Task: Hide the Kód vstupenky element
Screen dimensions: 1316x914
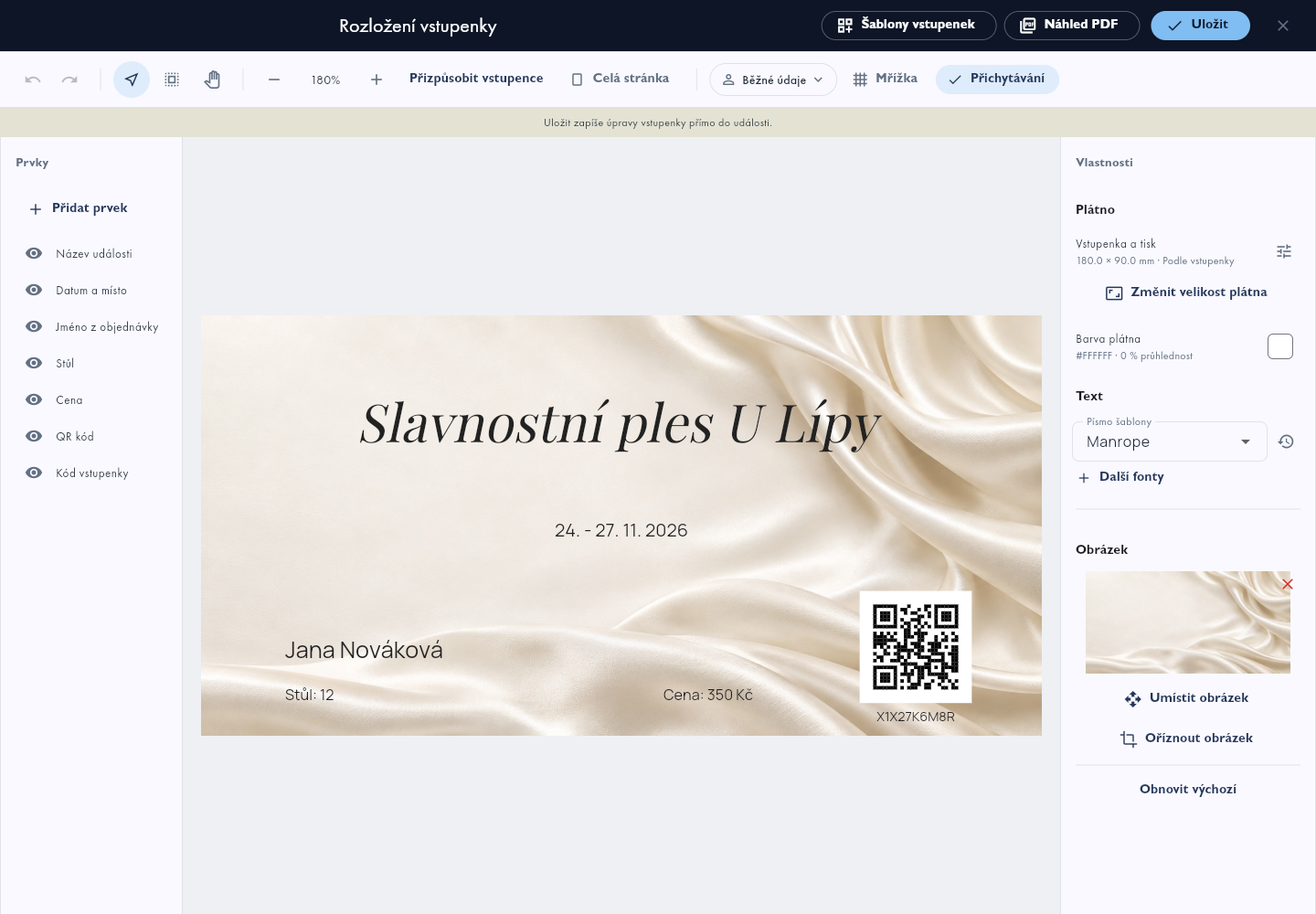Action: [34, 473]
